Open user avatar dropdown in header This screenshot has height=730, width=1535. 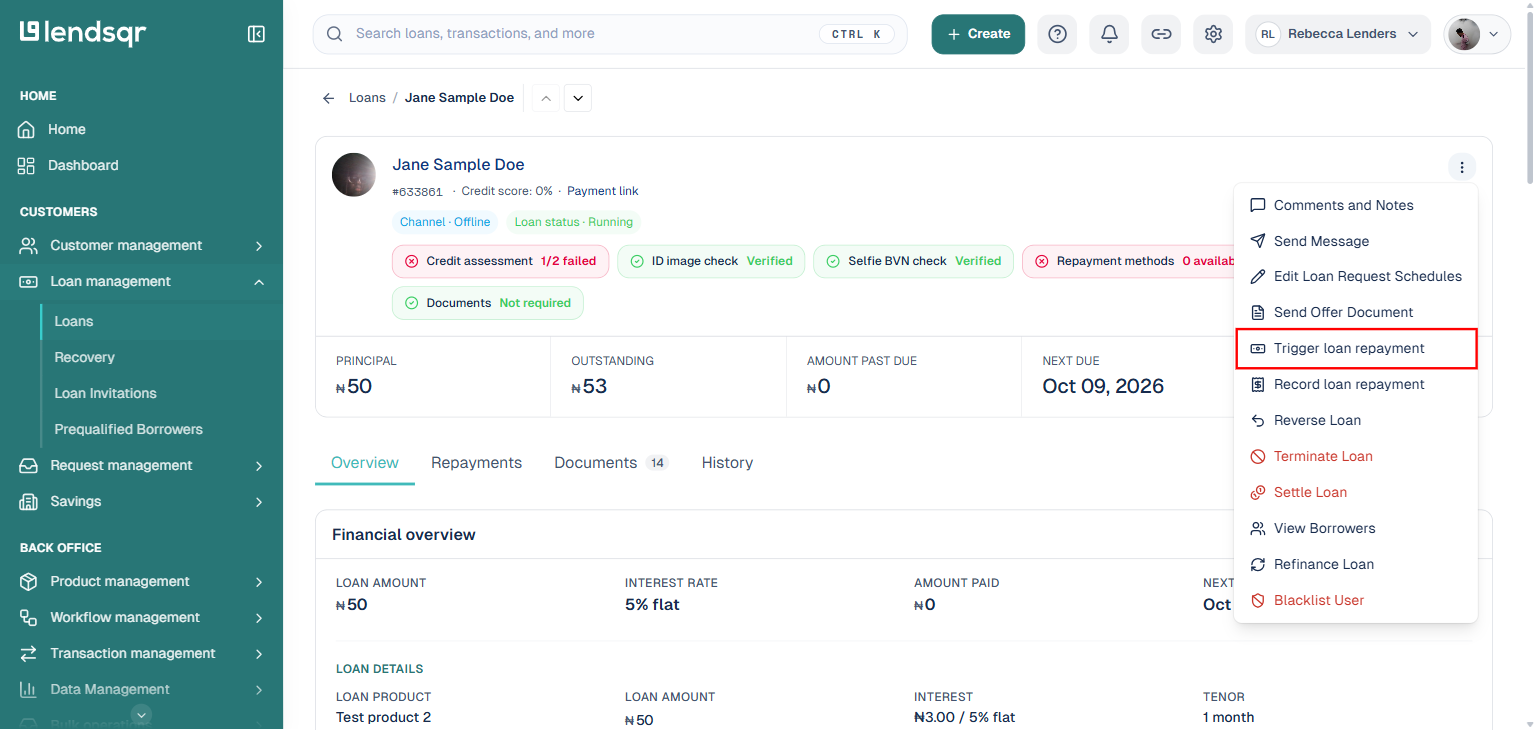(1477, 34)
